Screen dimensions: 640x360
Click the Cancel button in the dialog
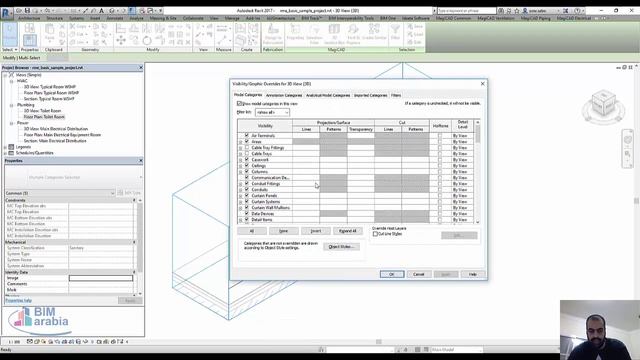click(419, 274)
